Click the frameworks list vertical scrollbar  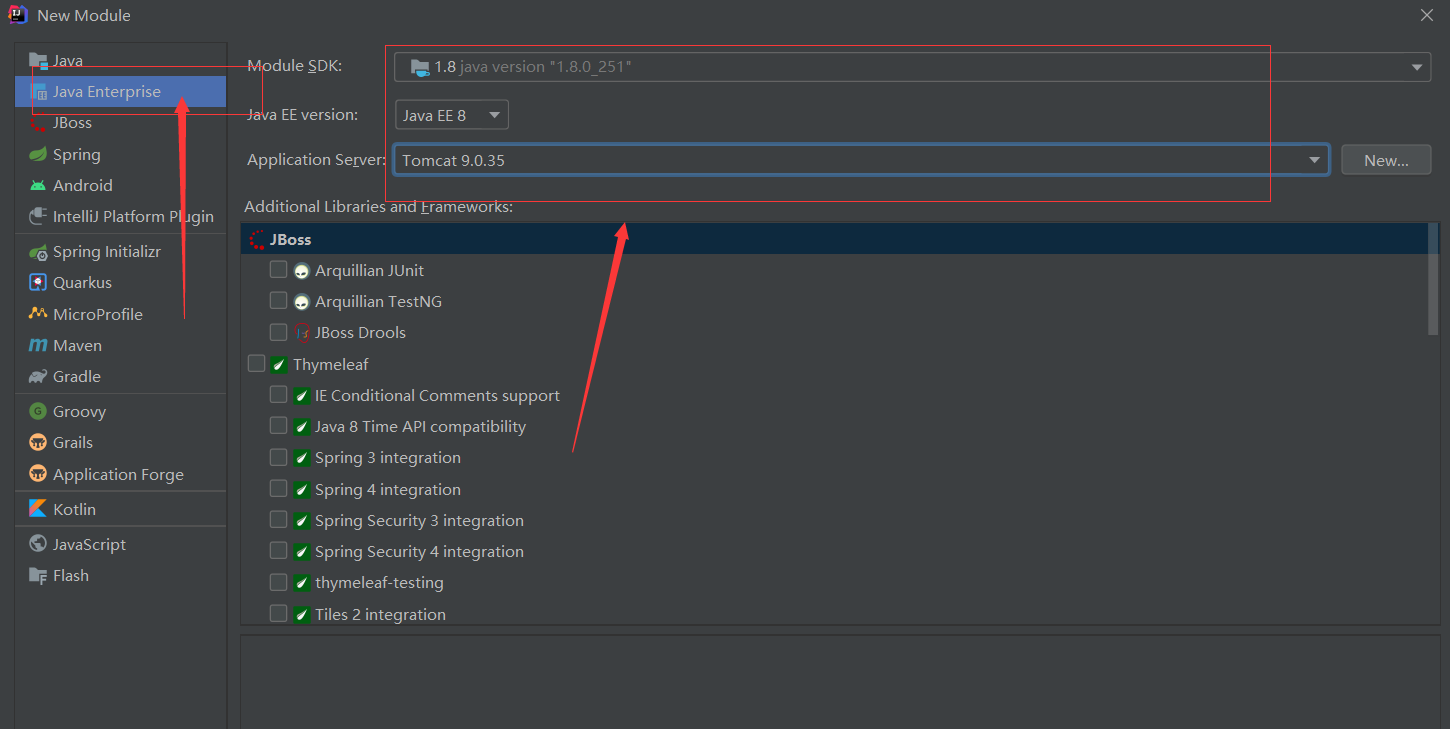coord(1433,280)
